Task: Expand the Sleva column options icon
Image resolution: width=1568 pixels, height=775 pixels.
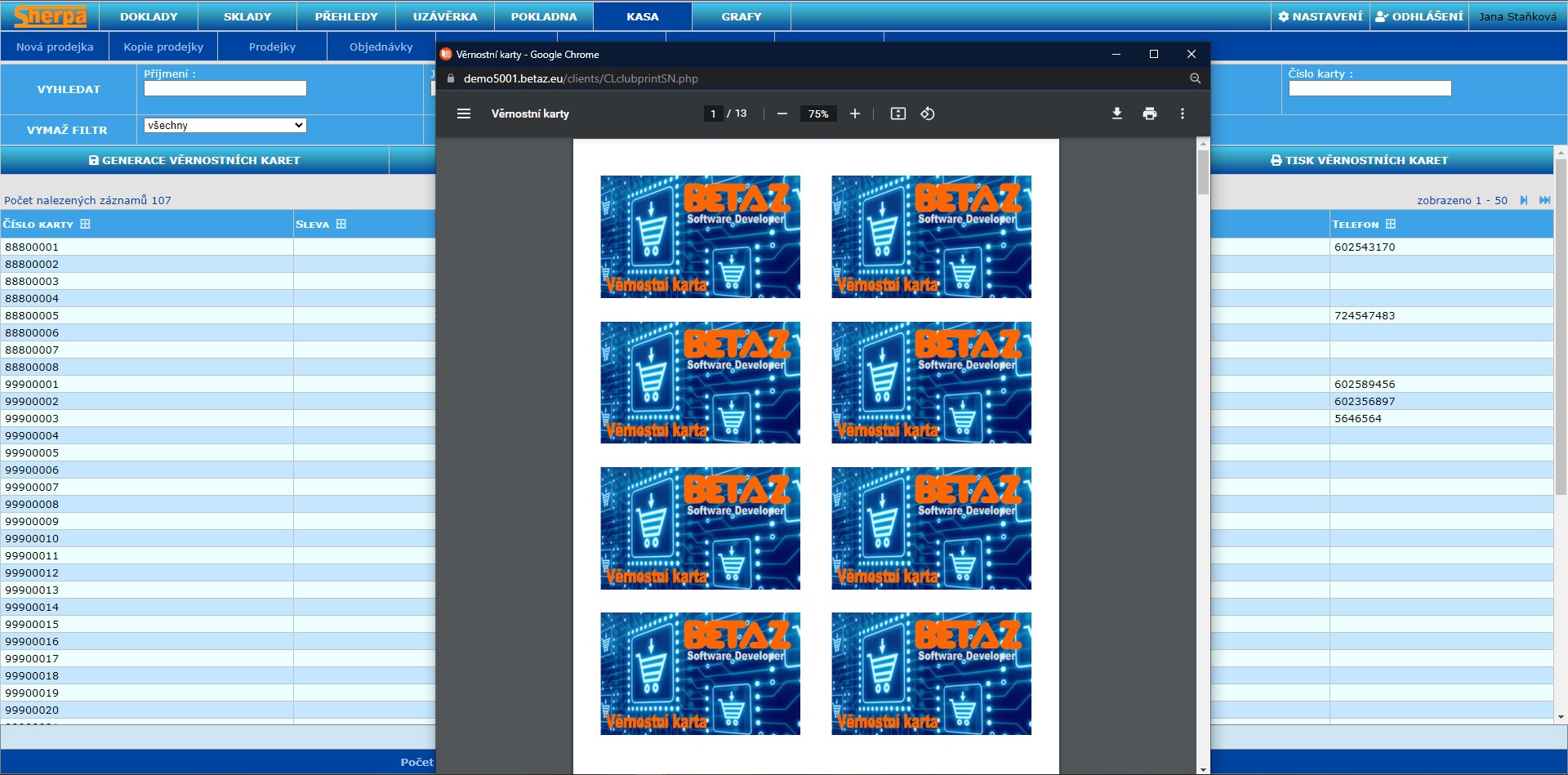Action: (x=341, y=224)
